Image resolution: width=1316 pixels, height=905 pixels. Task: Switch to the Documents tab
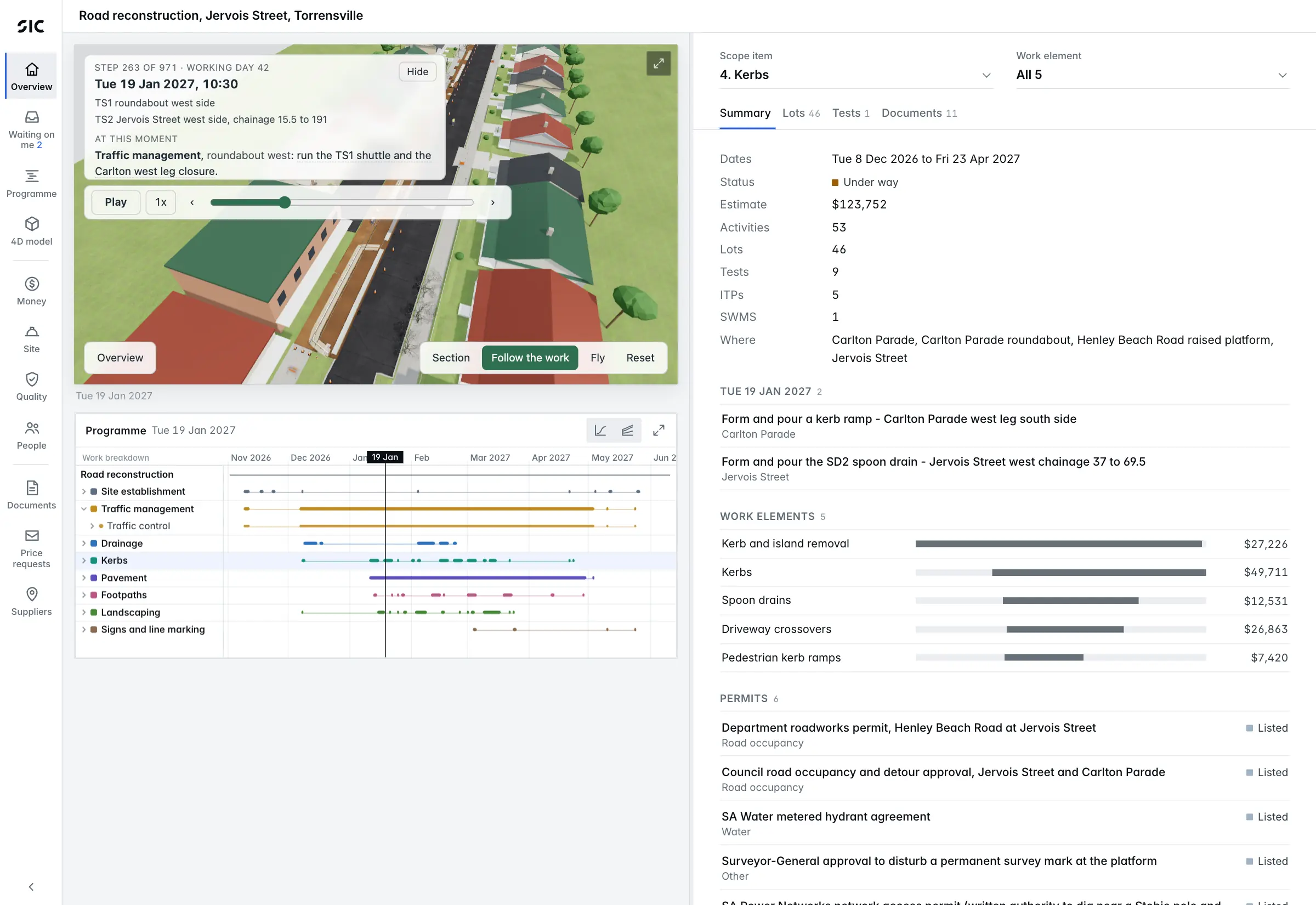[919, 114]
